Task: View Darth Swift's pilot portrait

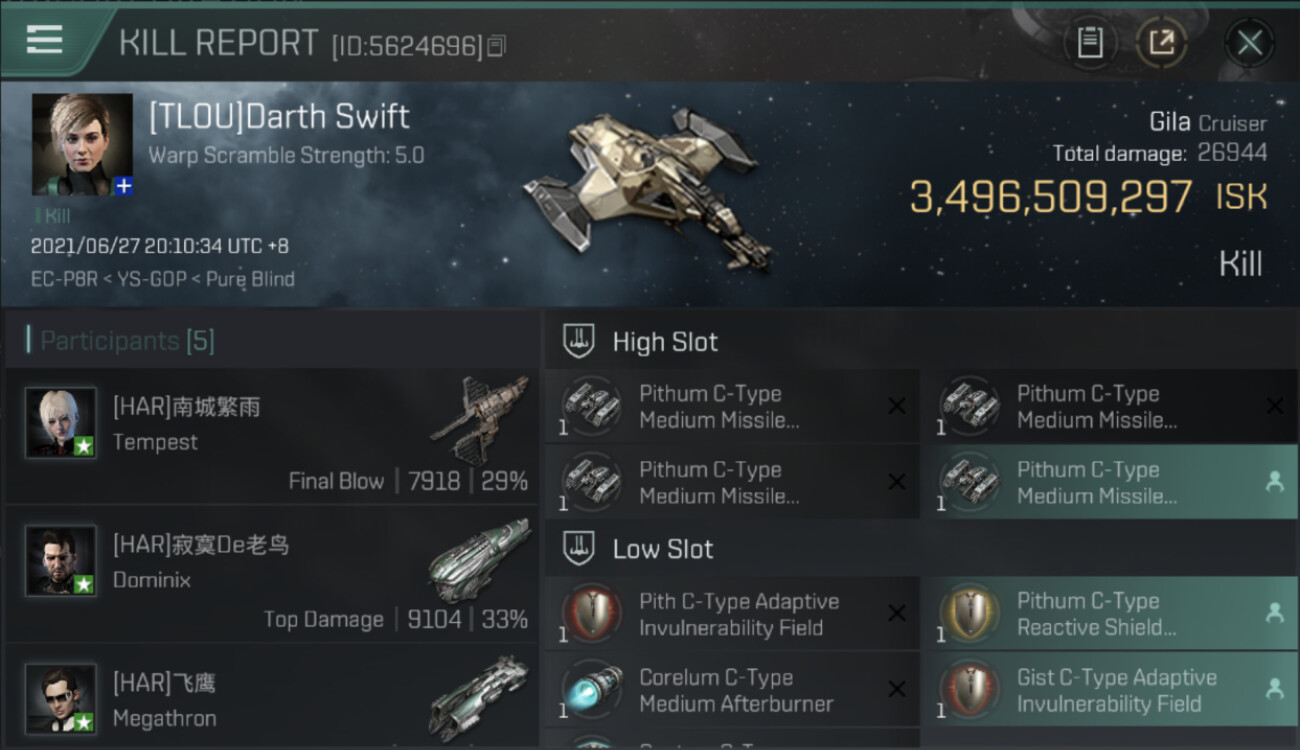Action: pos(82,144)
